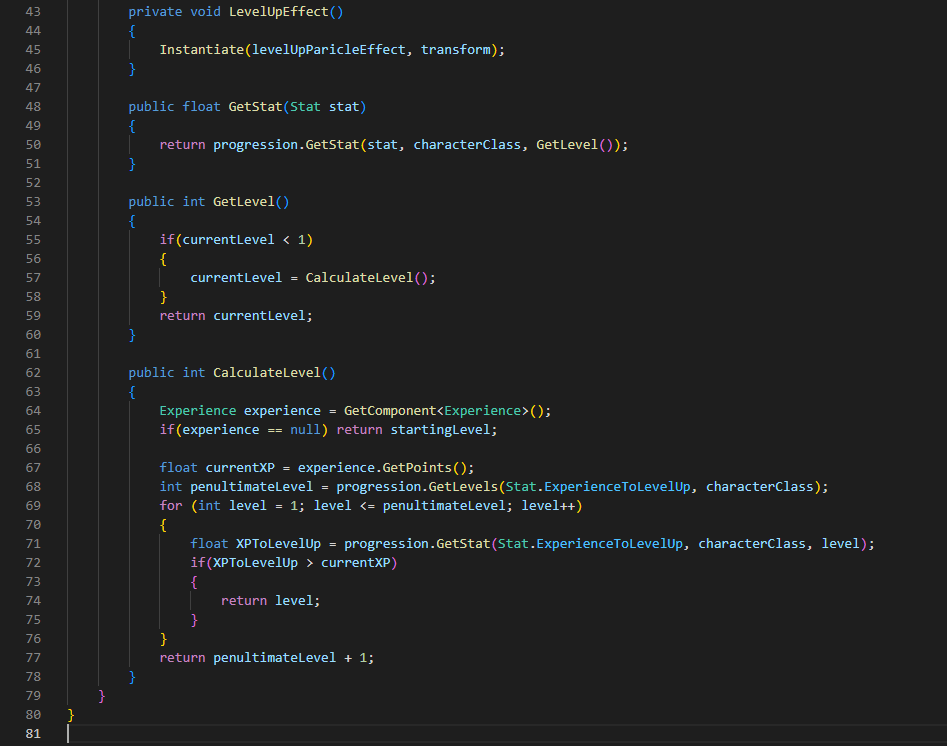The height and width of the screenshot is (746, 947).
Task: Click the GetStat method declaration name
Action: (x=255, y=106)
